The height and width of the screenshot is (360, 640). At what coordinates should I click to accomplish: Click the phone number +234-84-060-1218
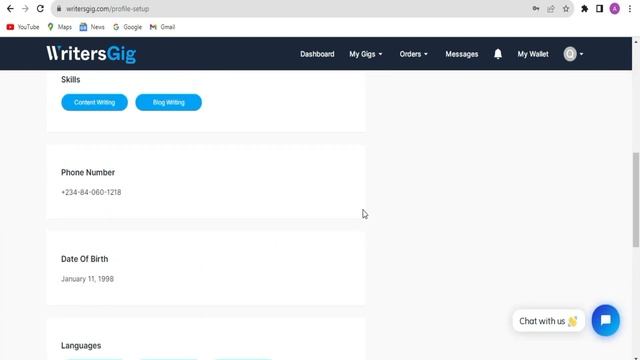pos(91,192)
